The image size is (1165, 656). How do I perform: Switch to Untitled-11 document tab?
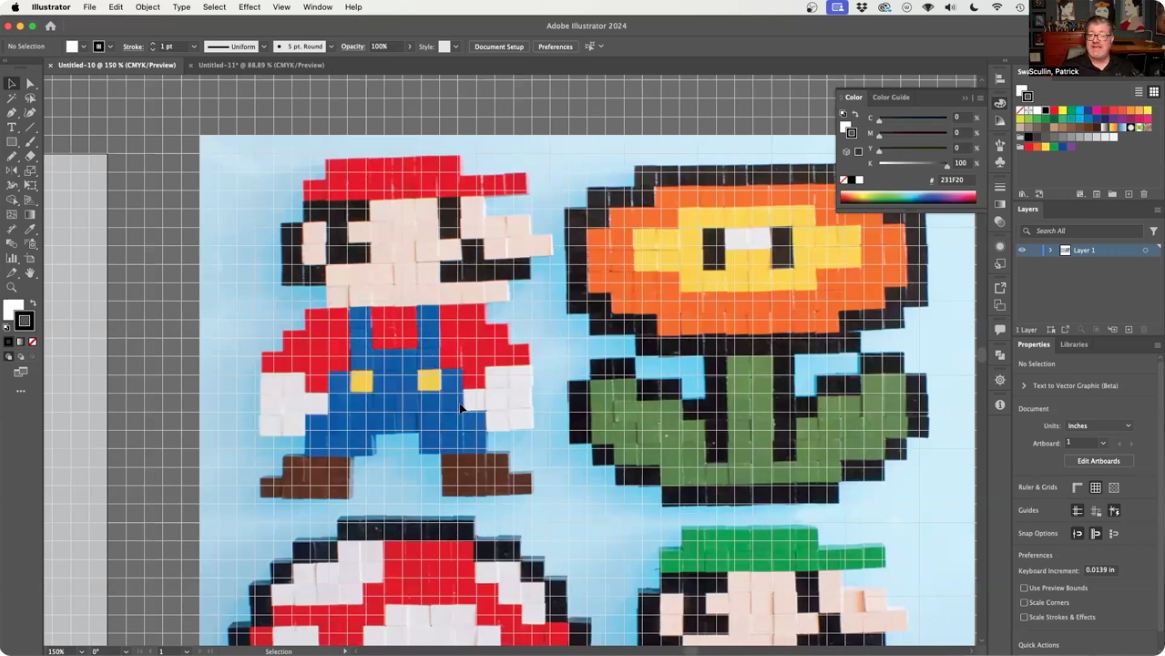(261, 65)
